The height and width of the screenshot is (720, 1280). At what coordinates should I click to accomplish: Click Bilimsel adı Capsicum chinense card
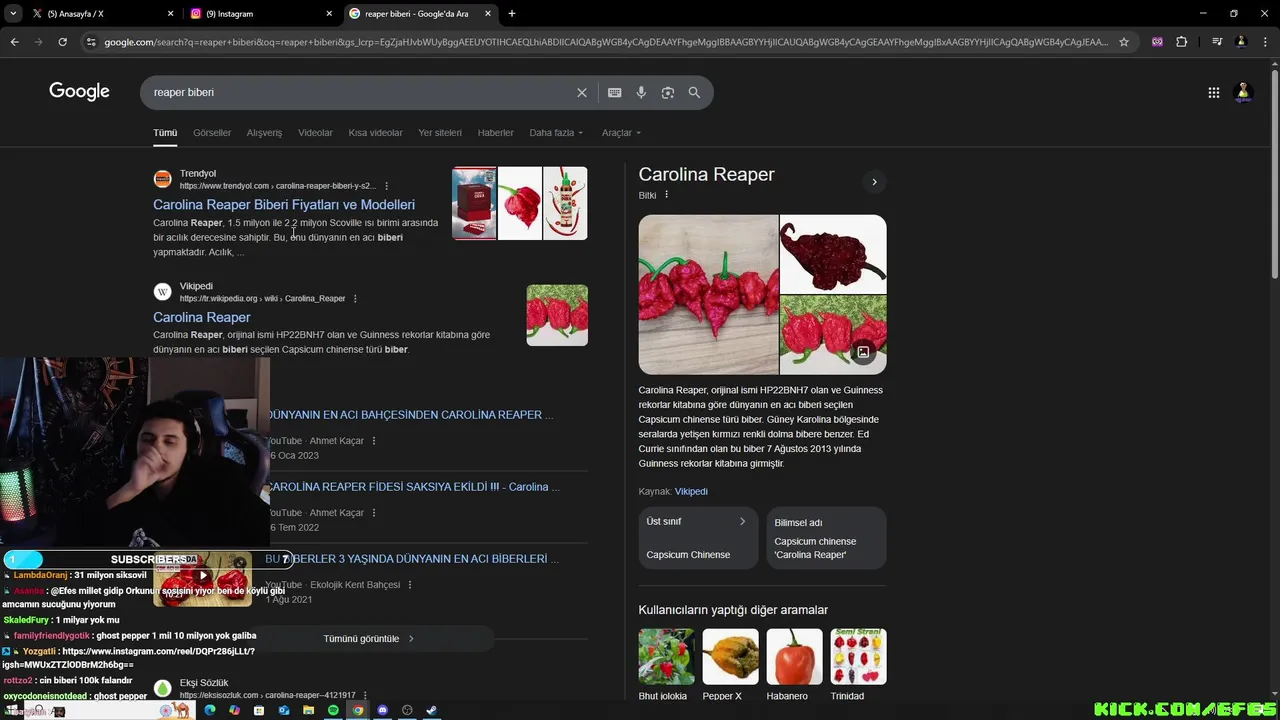pos(826,538)
